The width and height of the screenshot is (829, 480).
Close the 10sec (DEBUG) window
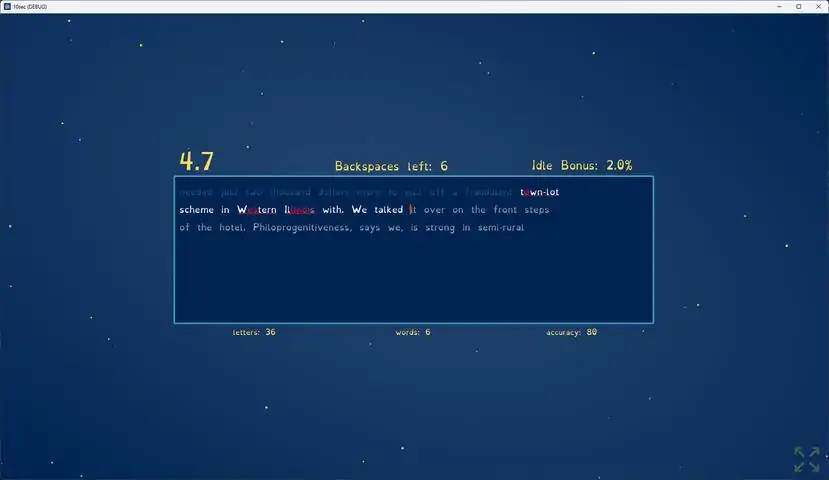point(818,6)
